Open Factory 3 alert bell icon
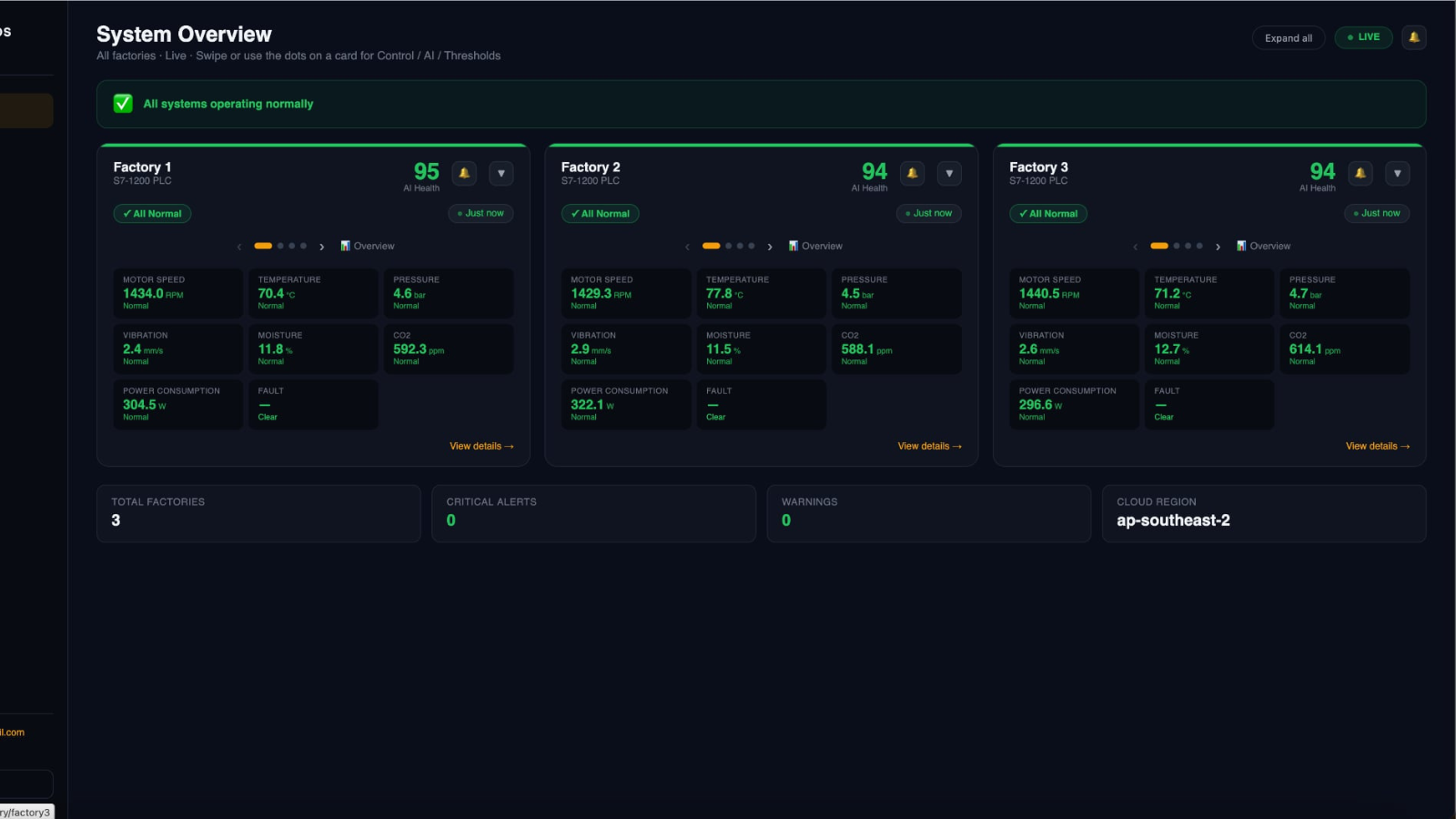Viewport: 1456px width, 819px height. pyautogui.click(x=1360, y=173)
